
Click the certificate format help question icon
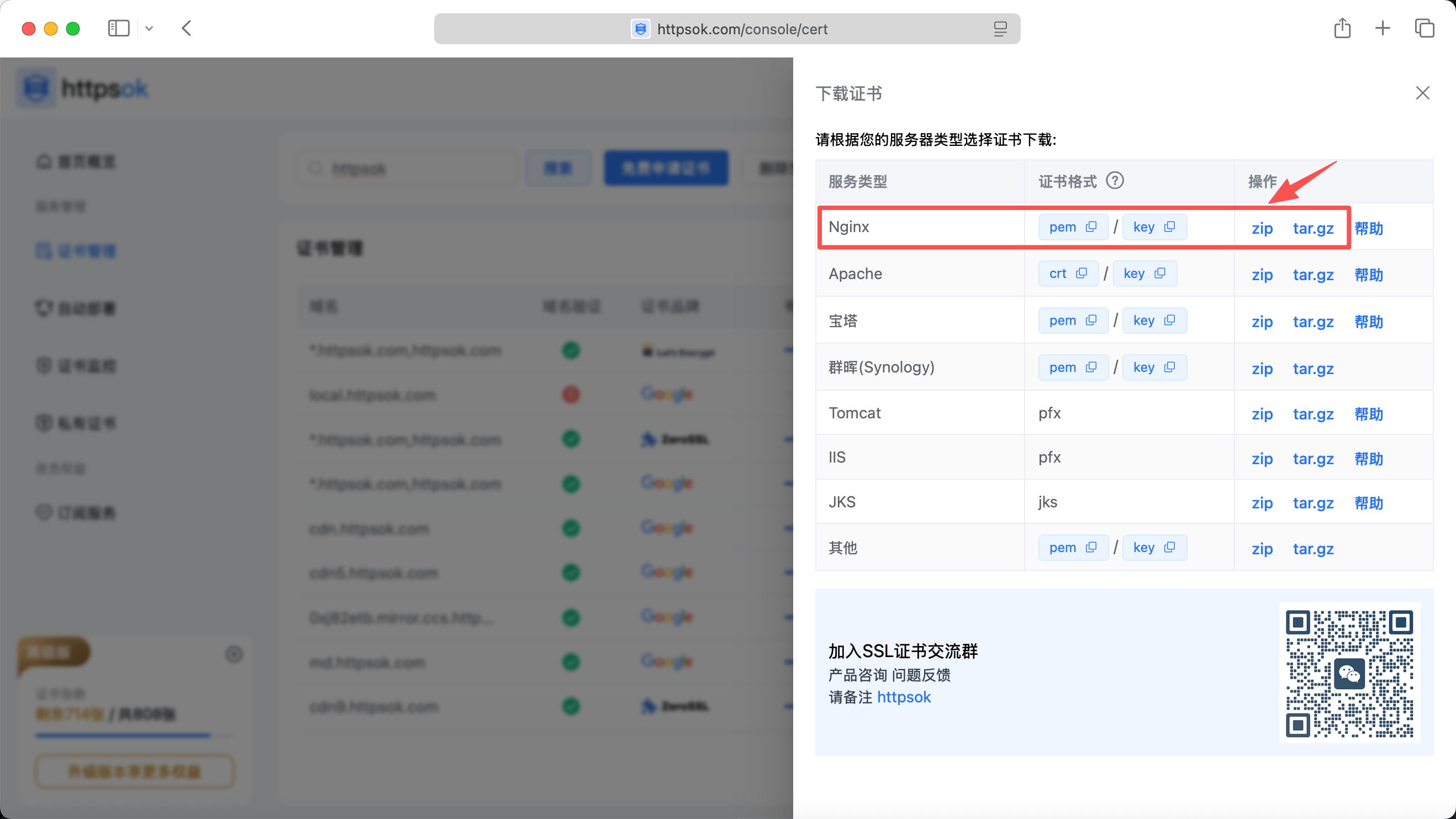(1115, 181)
